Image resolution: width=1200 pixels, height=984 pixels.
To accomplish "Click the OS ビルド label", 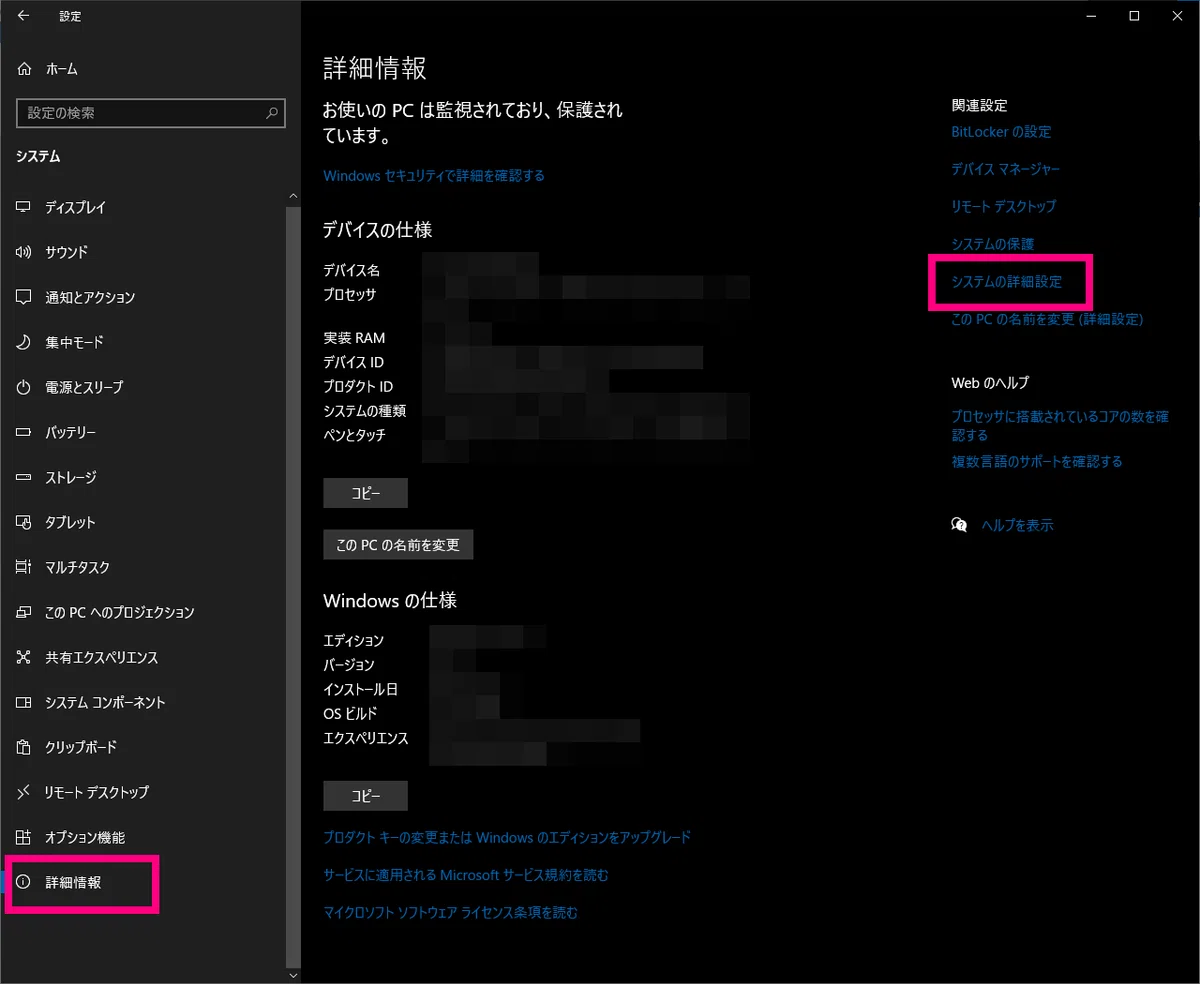I will [350, 714].
